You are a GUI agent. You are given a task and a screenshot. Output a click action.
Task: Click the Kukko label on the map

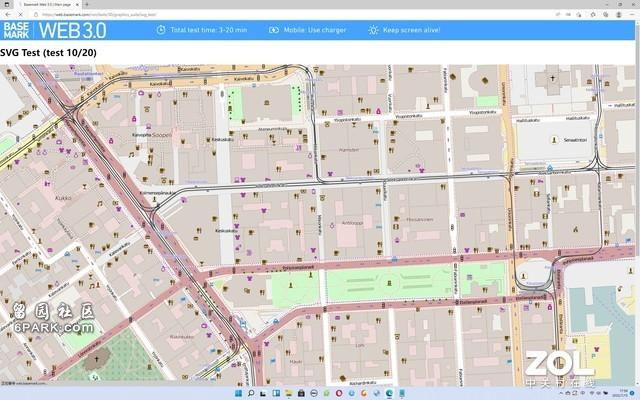click(x=62, y=198)
